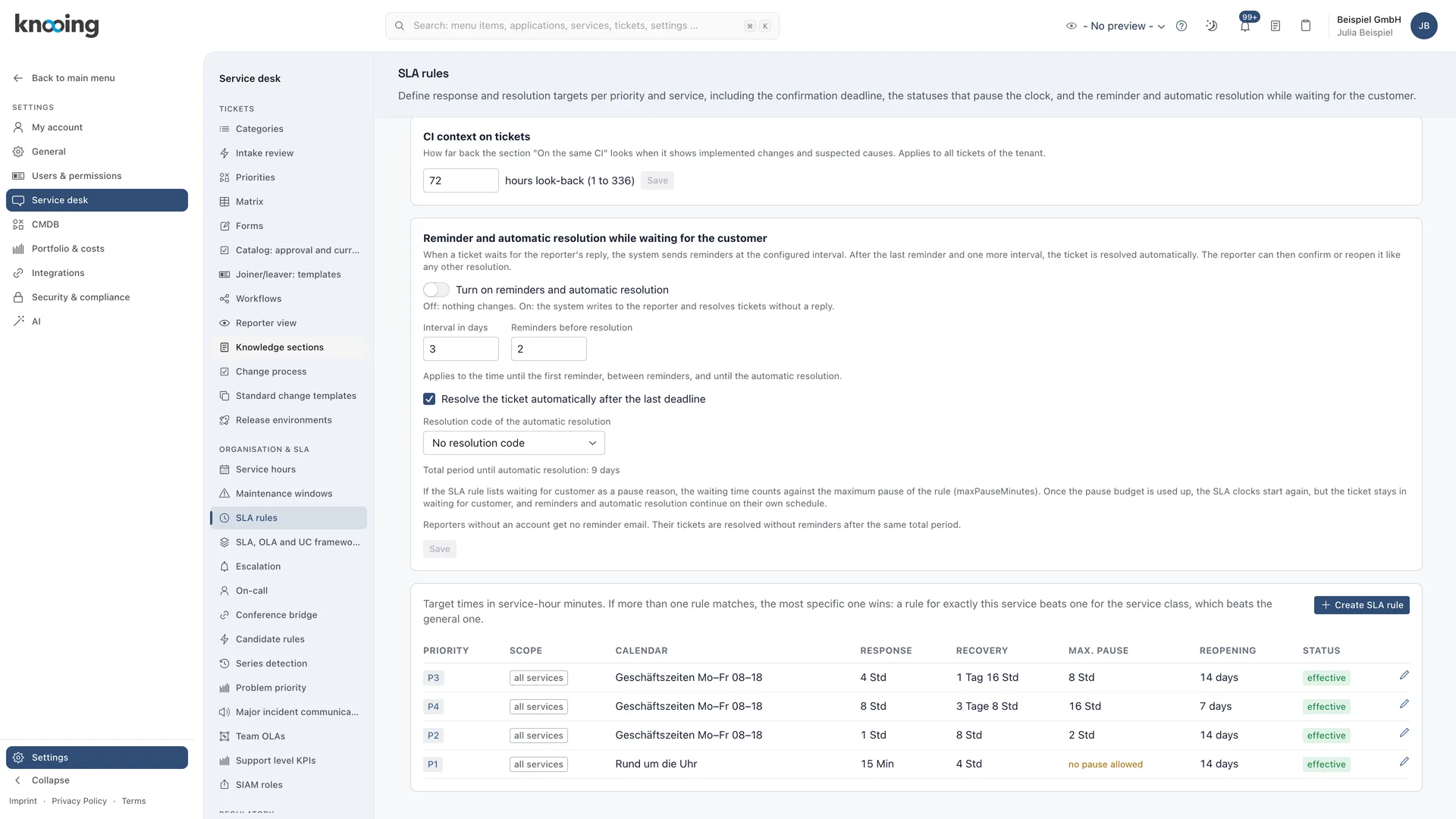Open the No resolution code dropdown
The width and height of the screenshot is (1456, 819).
pos(513,443)
